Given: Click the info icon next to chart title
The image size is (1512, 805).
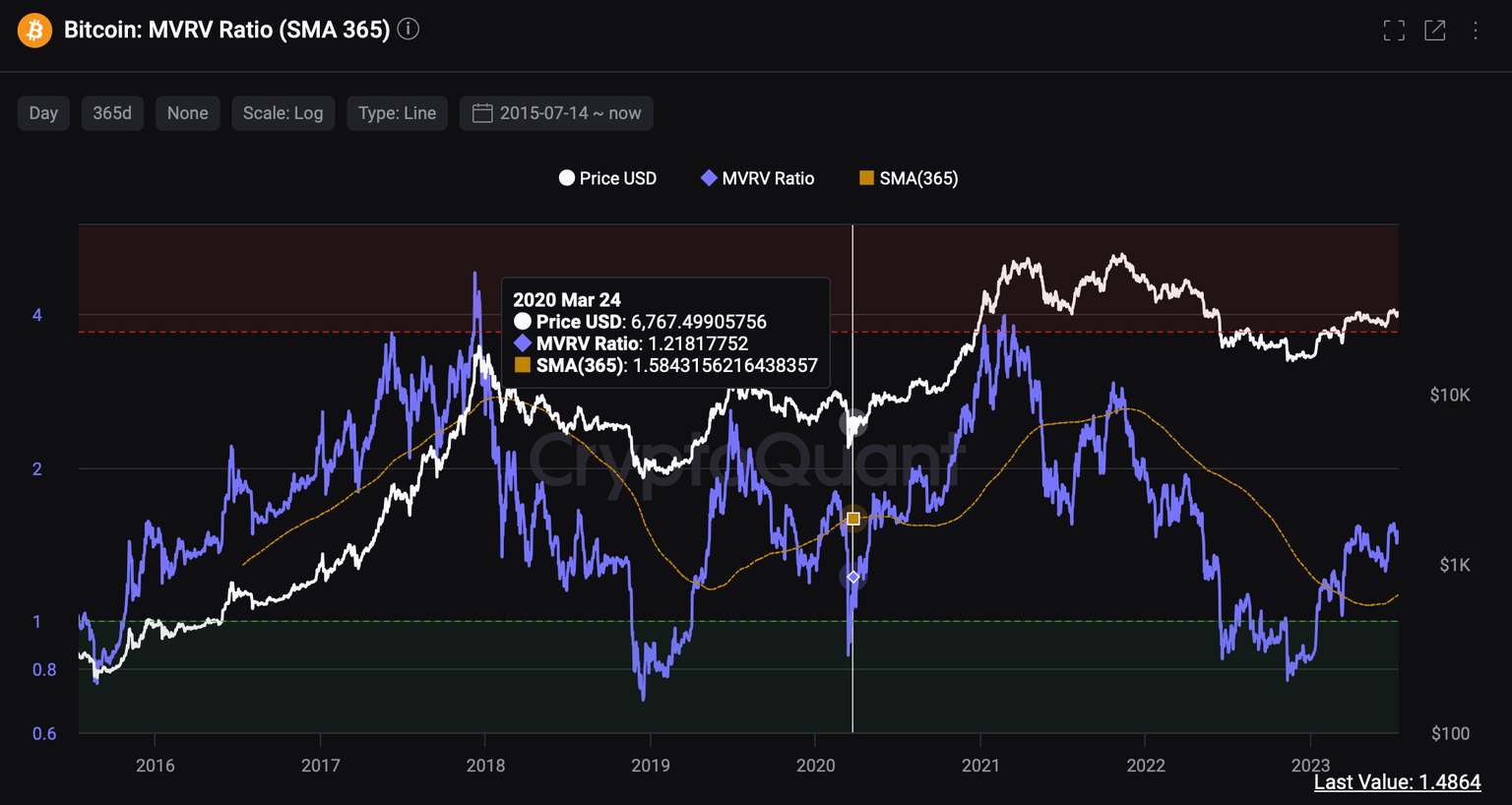Looking at the screenshot, I should click(408, 29).
